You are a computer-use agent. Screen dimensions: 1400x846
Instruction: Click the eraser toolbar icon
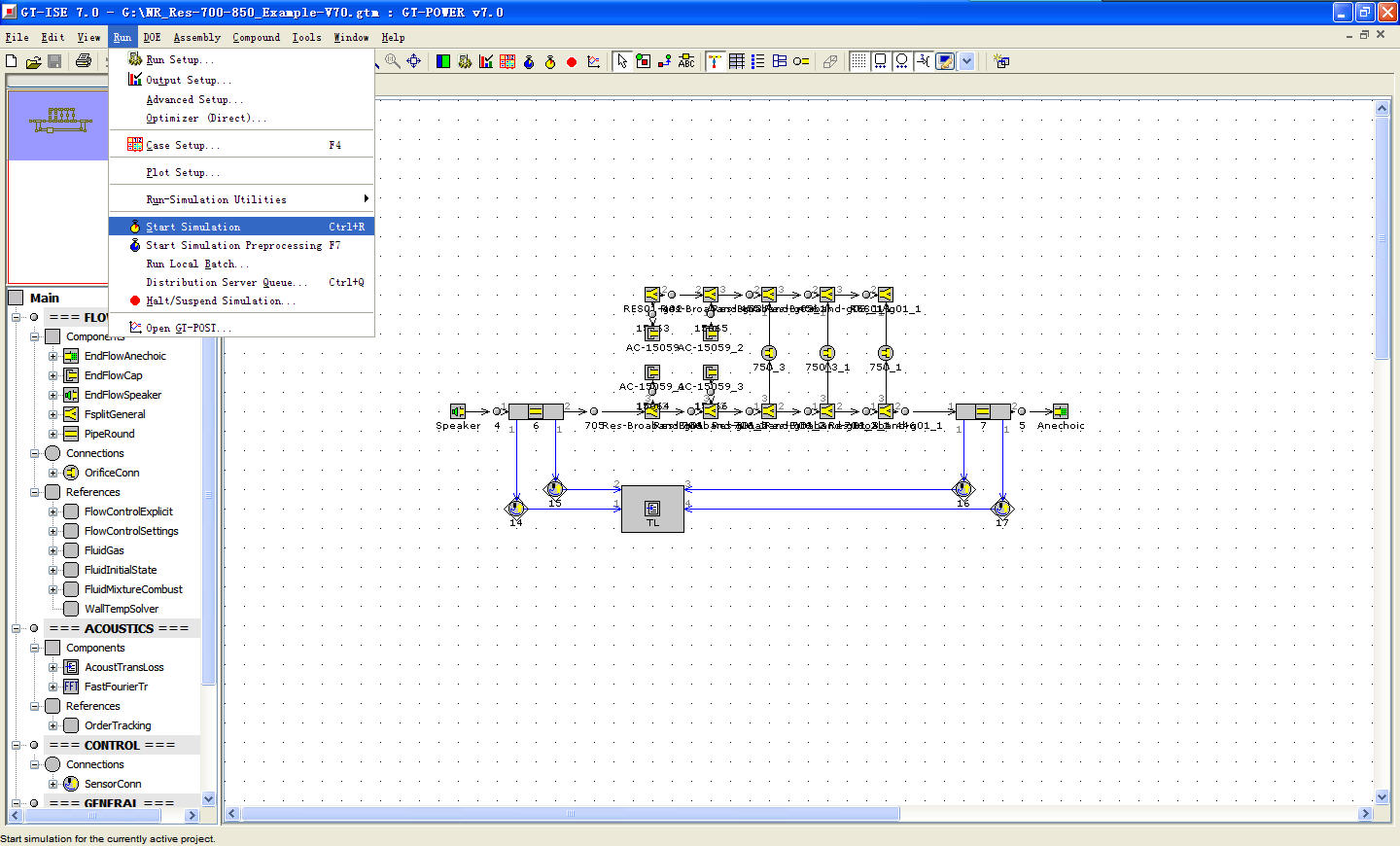coord(830,61)
